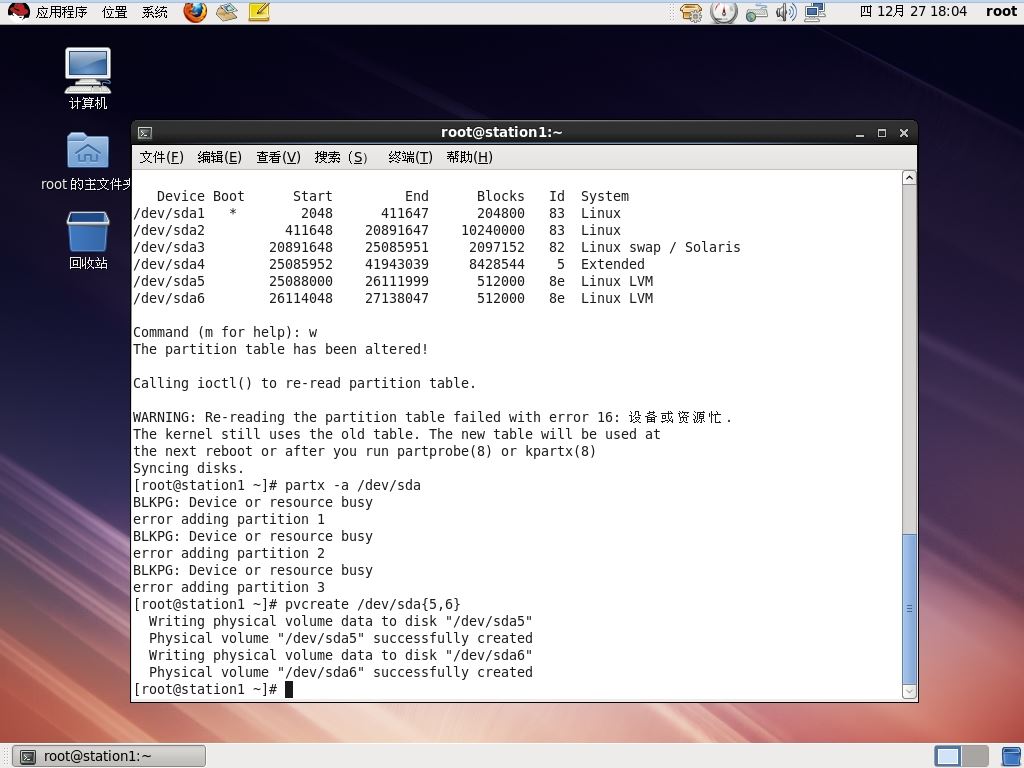
Task: Click the 'Linux swap / Solaris' text
Action: pos(660,248)
